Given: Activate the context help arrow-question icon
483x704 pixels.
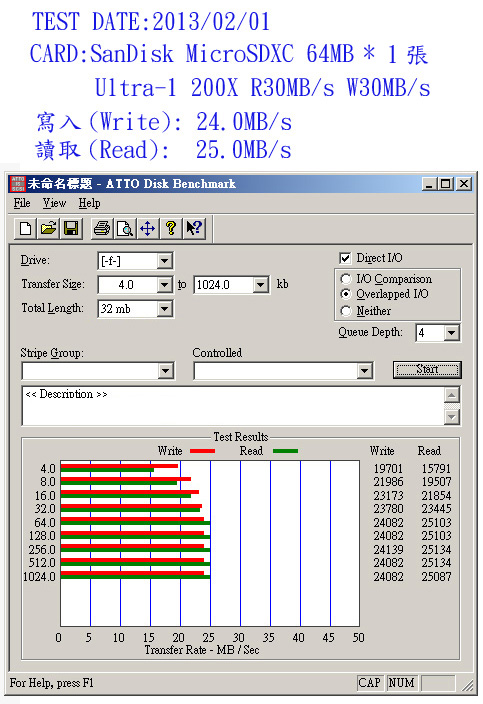Looking at the screenshot, I should (194, 229).
